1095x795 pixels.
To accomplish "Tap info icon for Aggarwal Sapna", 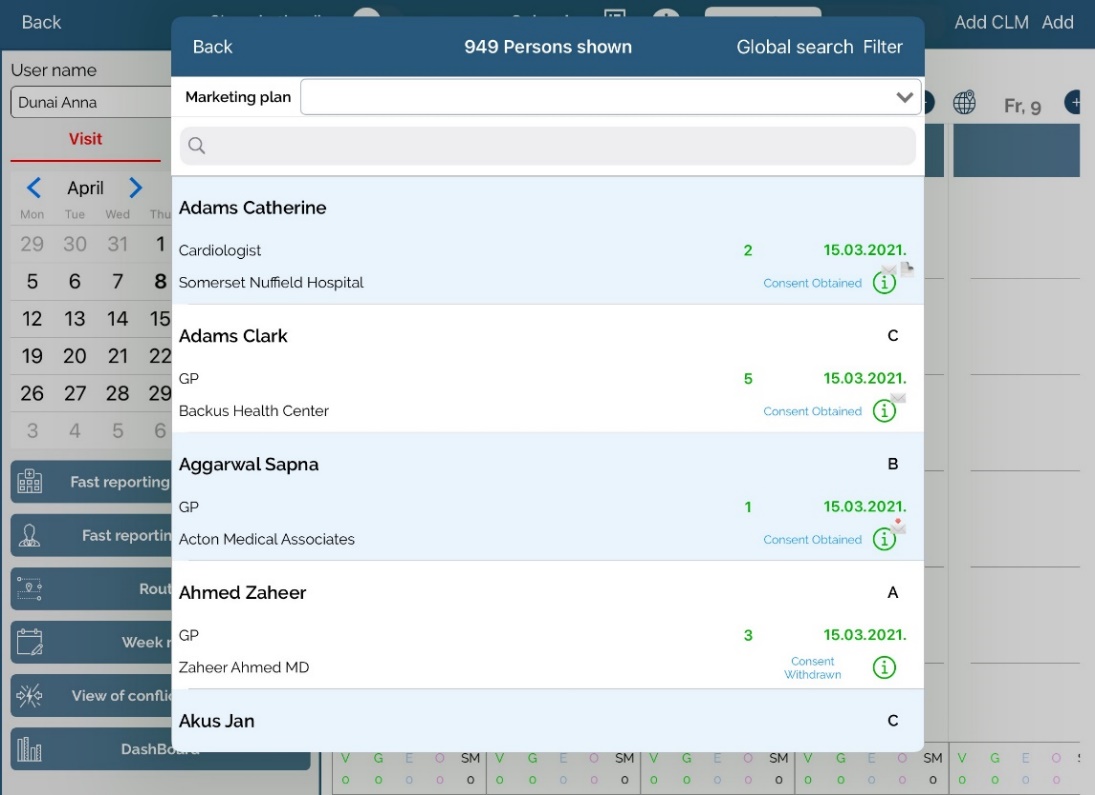I will [883, 539].
